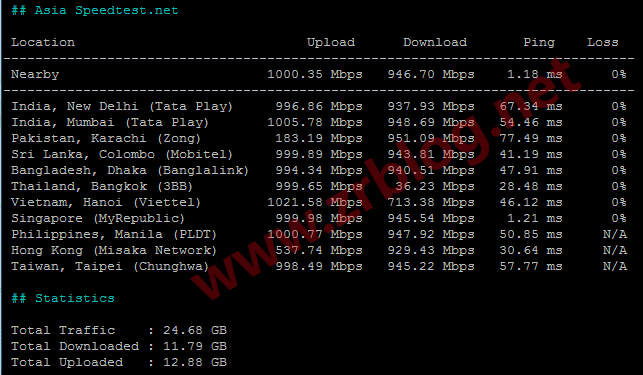Viewport: 643px width, 375px height.
Task: Click Dhaka ping '47.91 ms'
Action: pyautogui.click(x=531, y=170)
